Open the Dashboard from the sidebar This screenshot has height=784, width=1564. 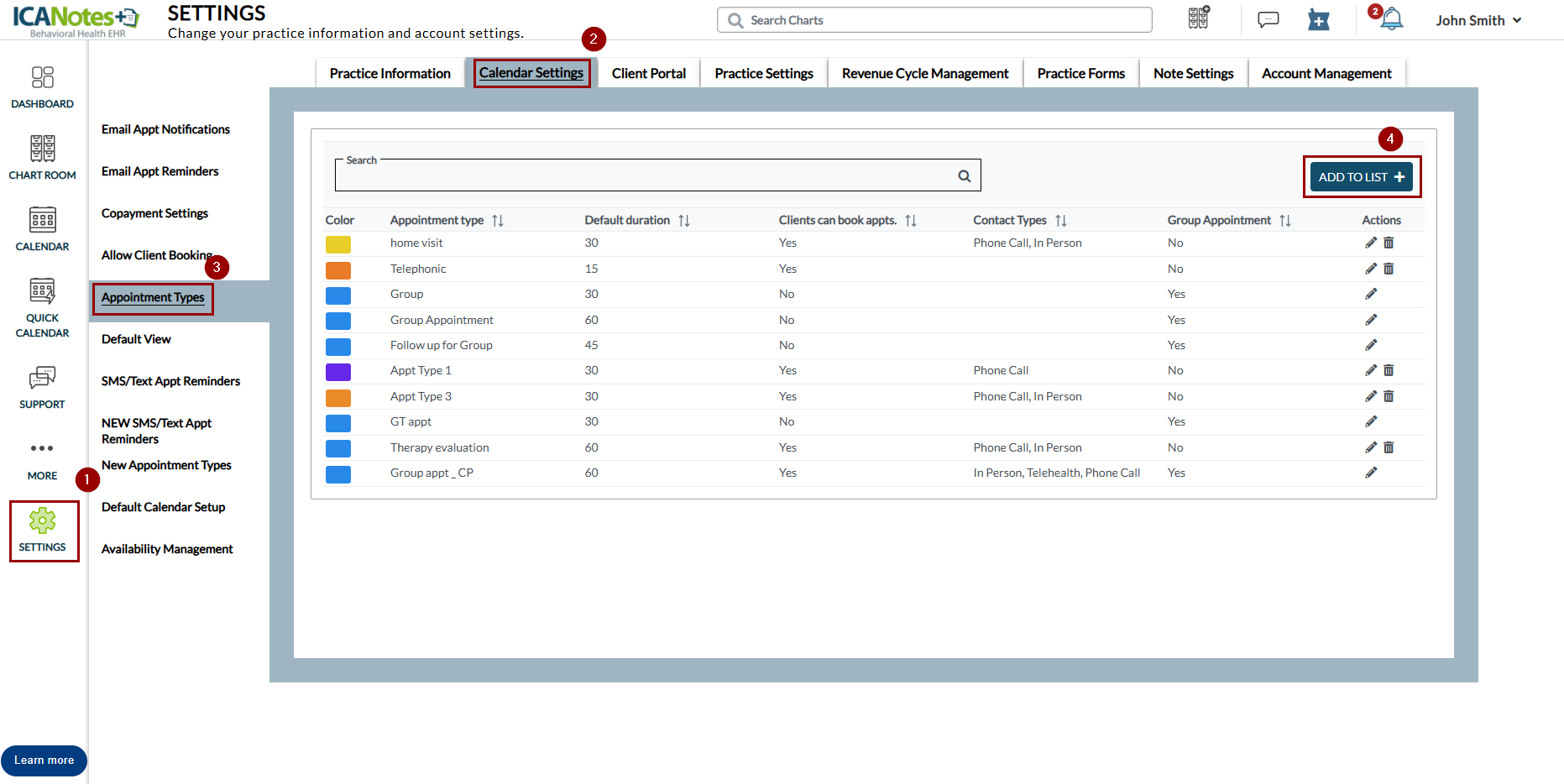pos(42,87)
